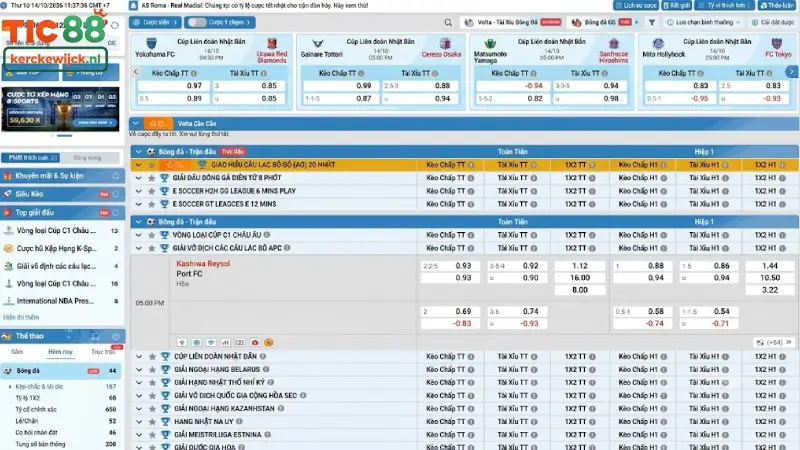Collapse the first Bóng đá - Trận đấu live section
This screenshot has height=450, width=800.
pyautogui.click(x=138, y=152)
